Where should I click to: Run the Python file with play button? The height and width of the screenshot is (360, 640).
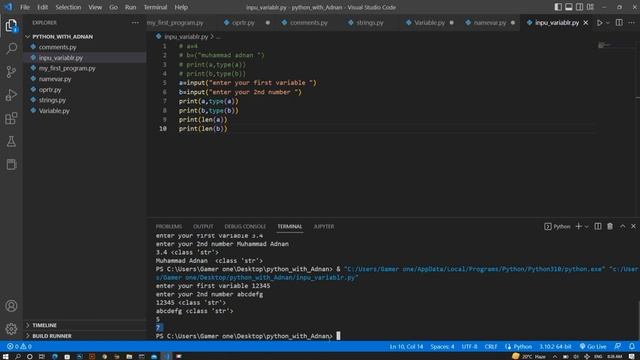point(599,23)
